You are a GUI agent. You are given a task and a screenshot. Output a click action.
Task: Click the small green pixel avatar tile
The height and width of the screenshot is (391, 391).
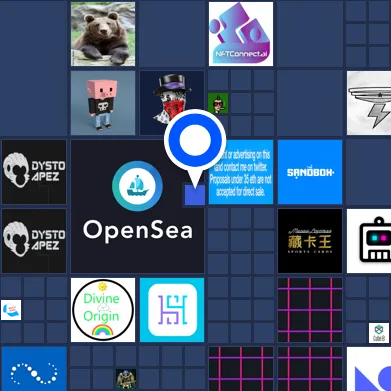[218, 103]
